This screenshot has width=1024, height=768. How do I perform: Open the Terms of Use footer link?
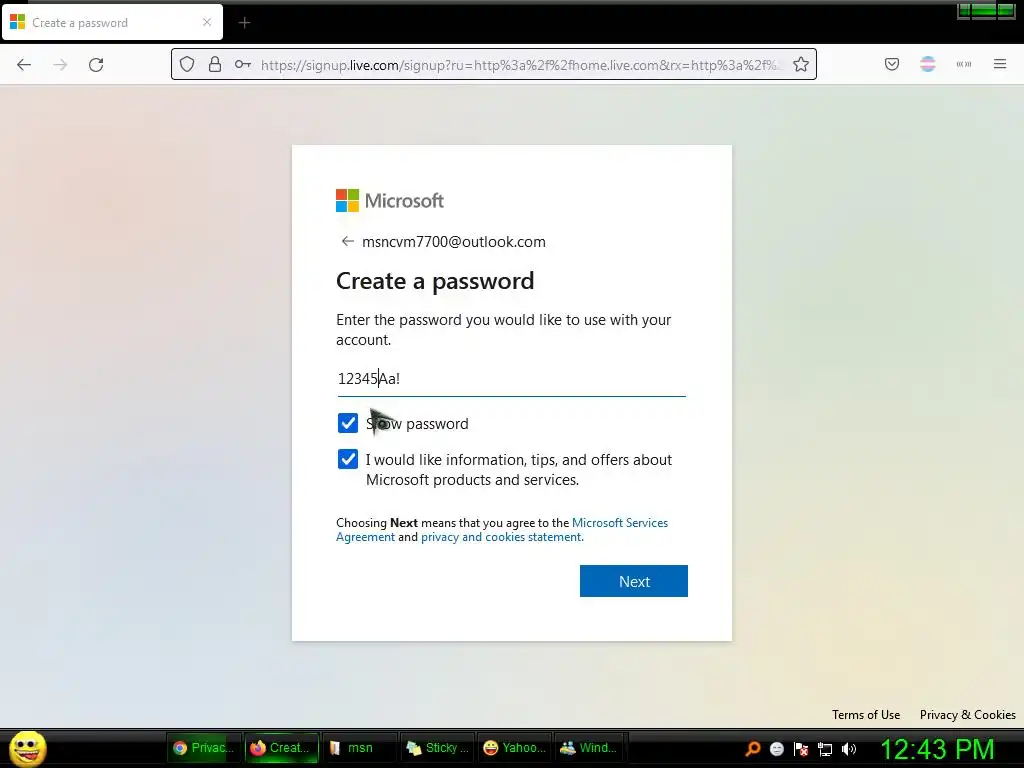pos(866,714)
